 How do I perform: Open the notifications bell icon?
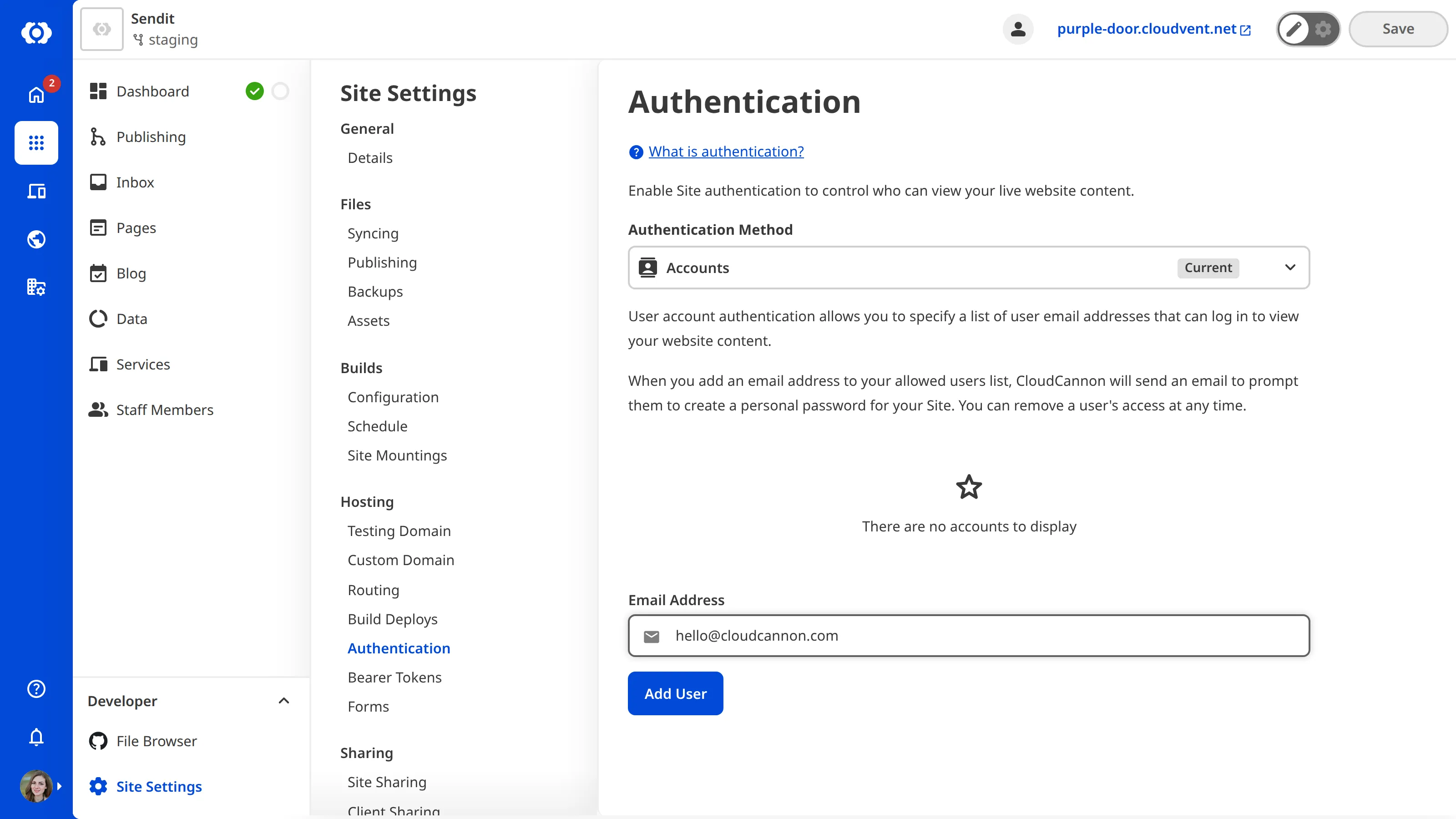[x=36, y=737]
